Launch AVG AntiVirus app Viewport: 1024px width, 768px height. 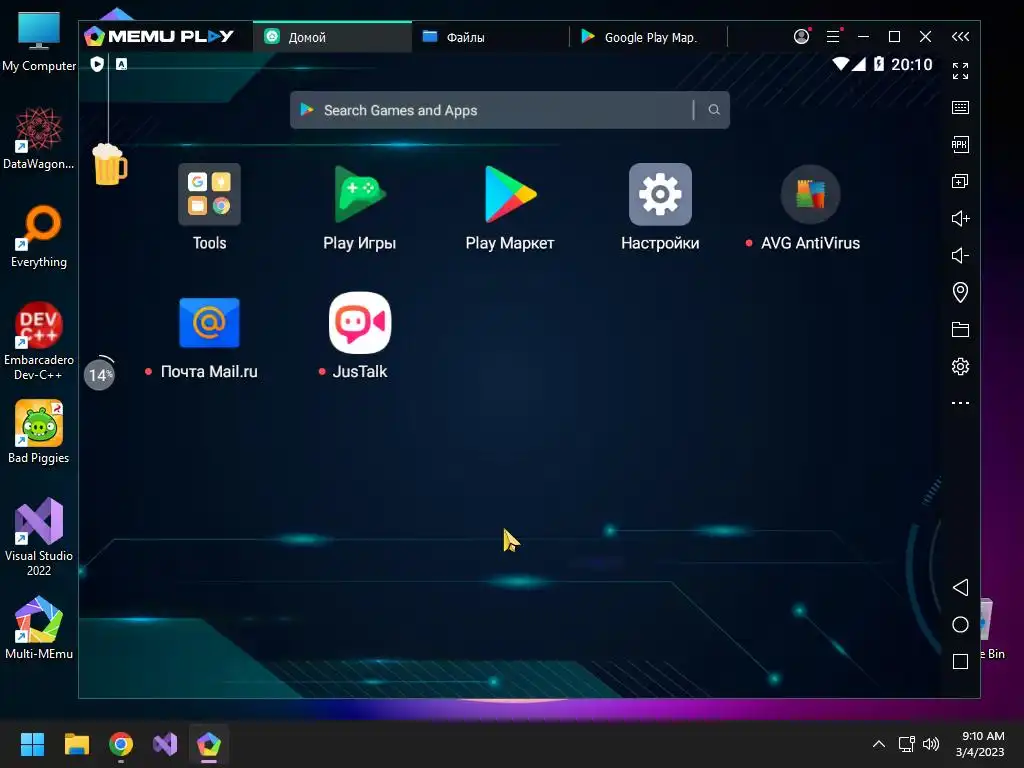(x=810, y=194)
